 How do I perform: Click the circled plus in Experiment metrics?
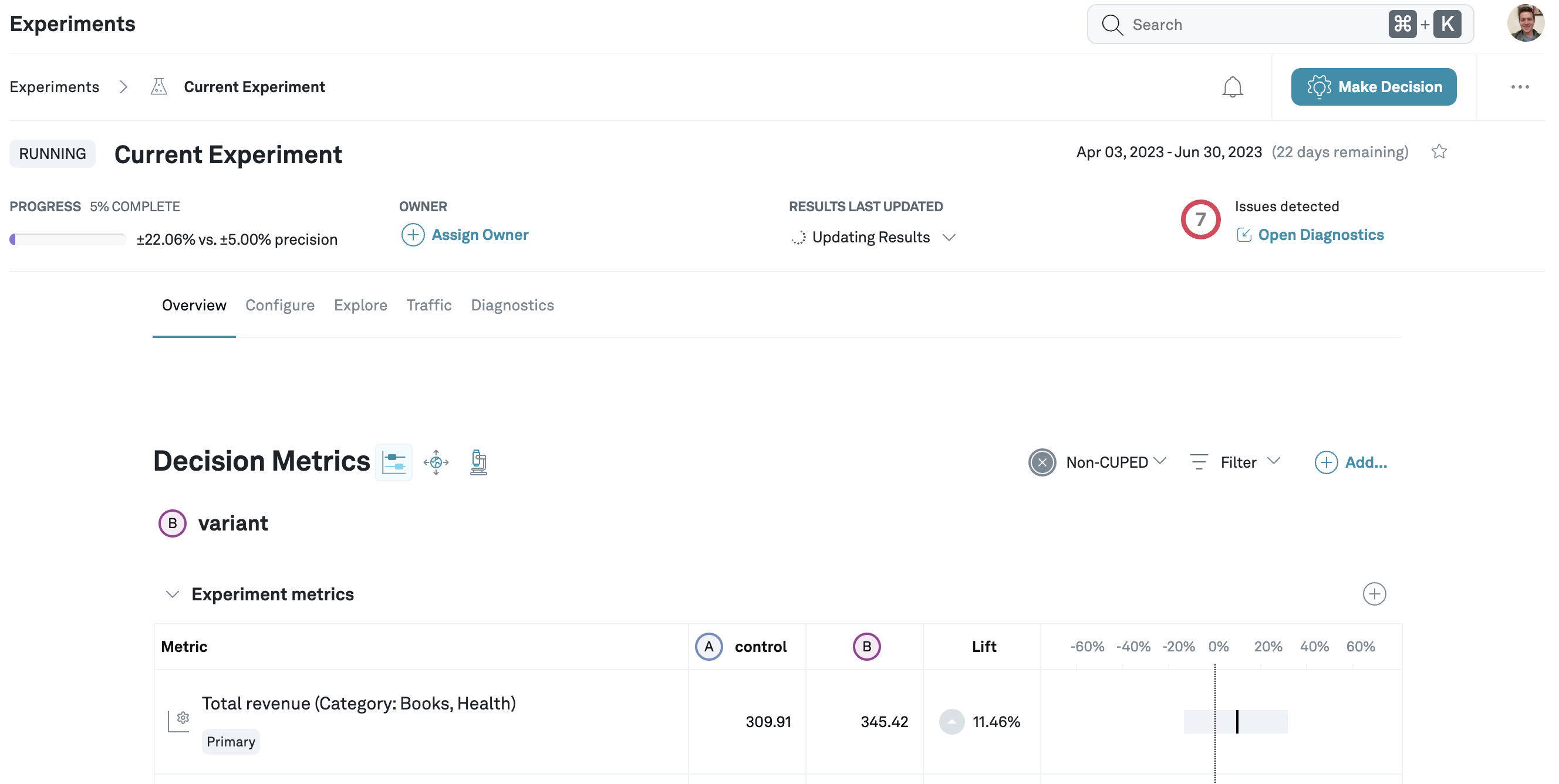click(1374, 594)
